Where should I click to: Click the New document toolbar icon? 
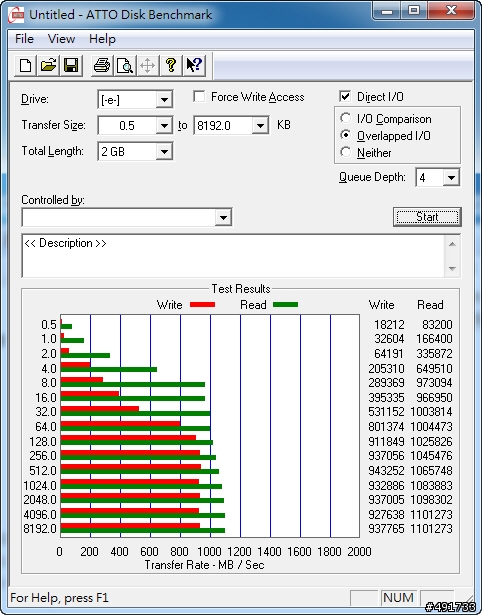[25, 65]
